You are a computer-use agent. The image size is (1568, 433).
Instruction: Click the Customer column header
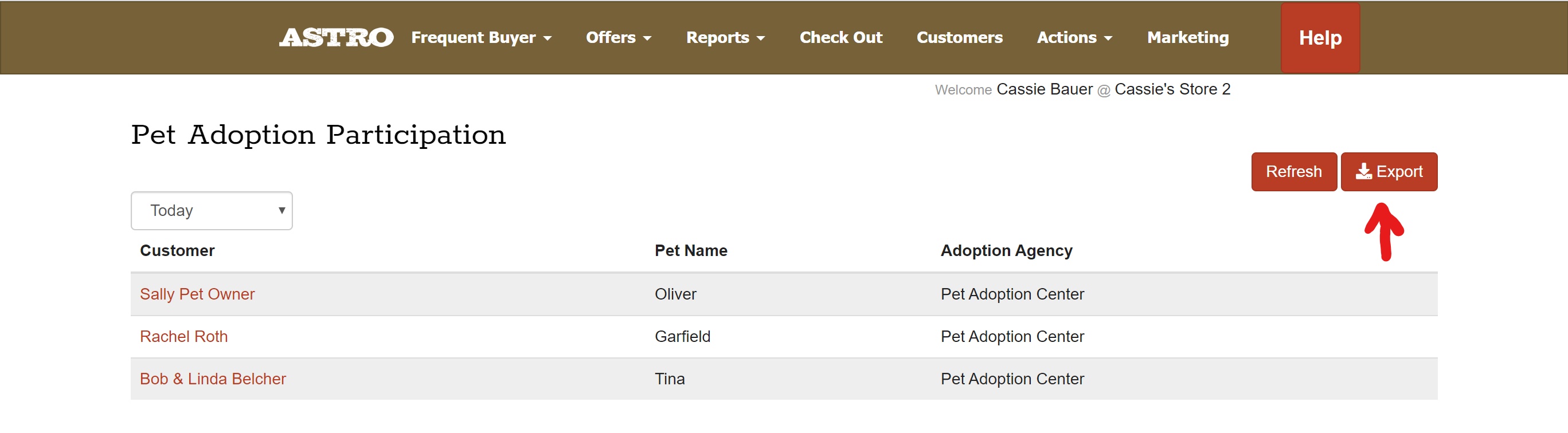[177, 250]
